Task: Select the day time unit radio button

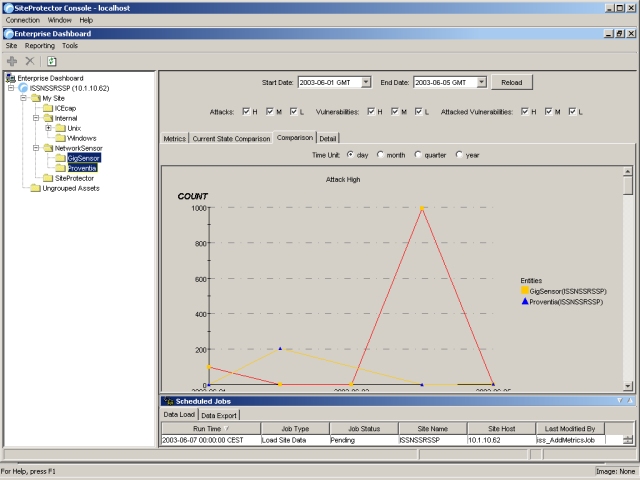Action: [x=350, y=154]
